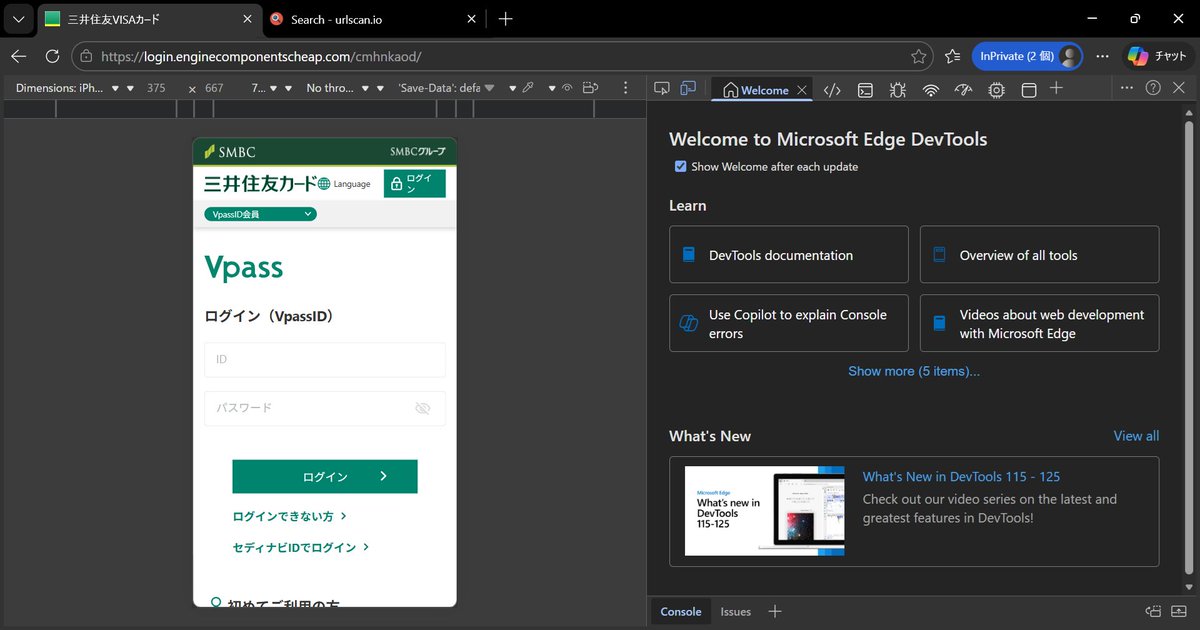Rotate the emulated device

pos(591,88)
